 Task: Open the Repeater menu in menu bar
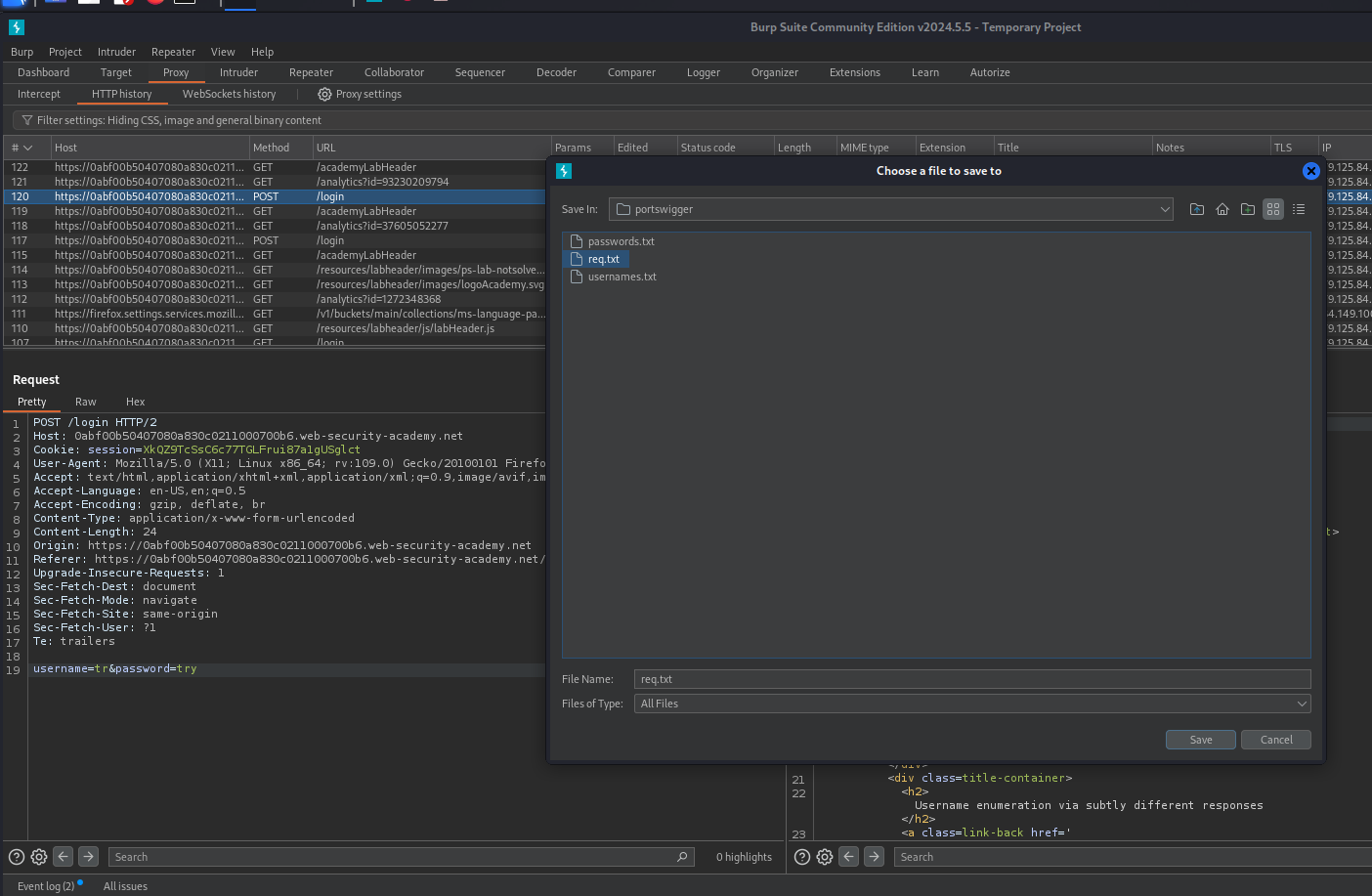pos(173,52)
